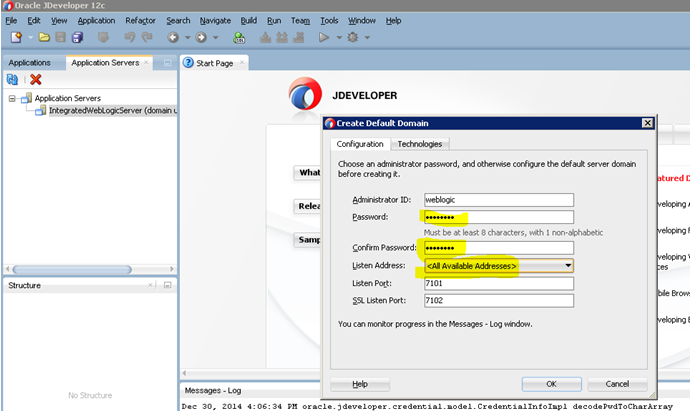Image resolution: width=692 pixels, height=418 pixels.
Task: Select the Start Page editor tab
Action: click(x=214, y=63)
